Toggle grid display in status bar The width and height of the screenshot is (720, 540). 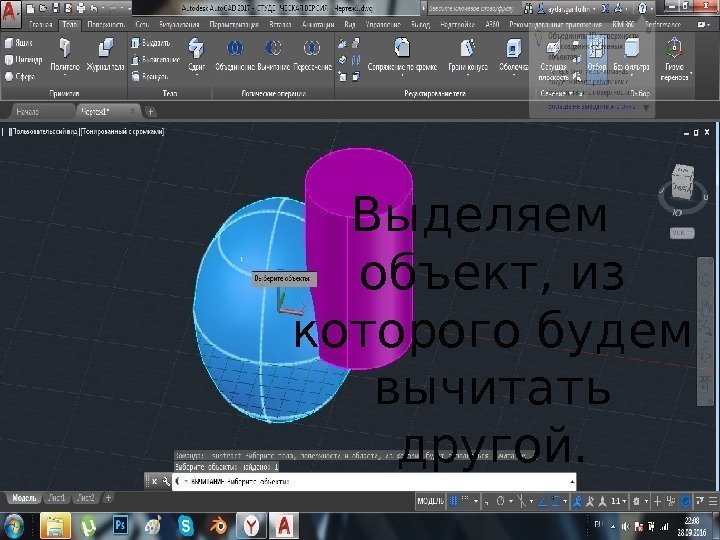(454, 501)
